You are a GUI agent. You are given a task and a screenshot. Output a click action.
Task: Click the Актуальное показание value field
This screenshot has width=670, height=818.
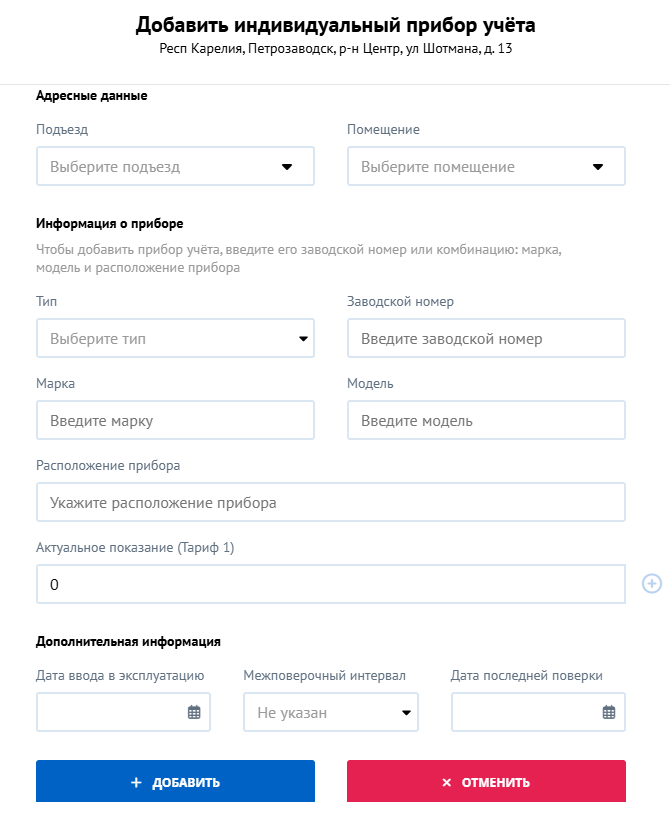(331, 584)
